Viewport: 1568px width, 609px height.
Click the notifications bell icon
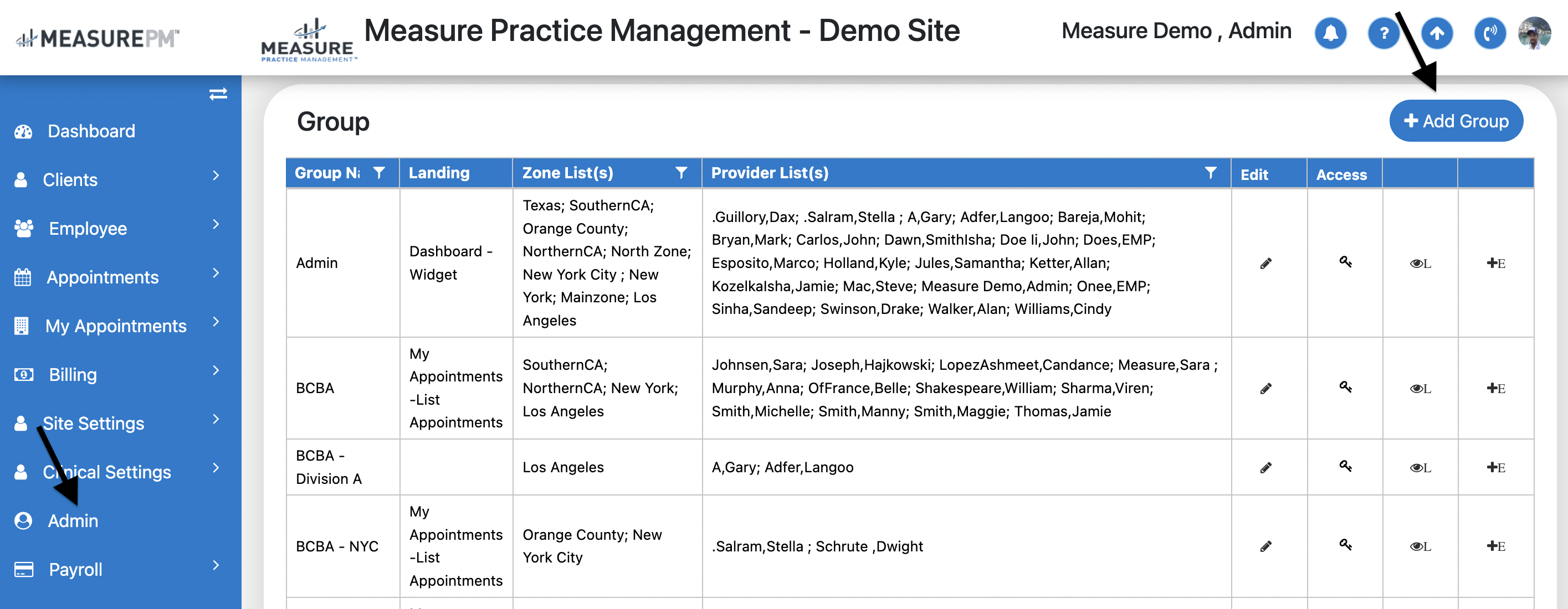[x=1330, y=33]
